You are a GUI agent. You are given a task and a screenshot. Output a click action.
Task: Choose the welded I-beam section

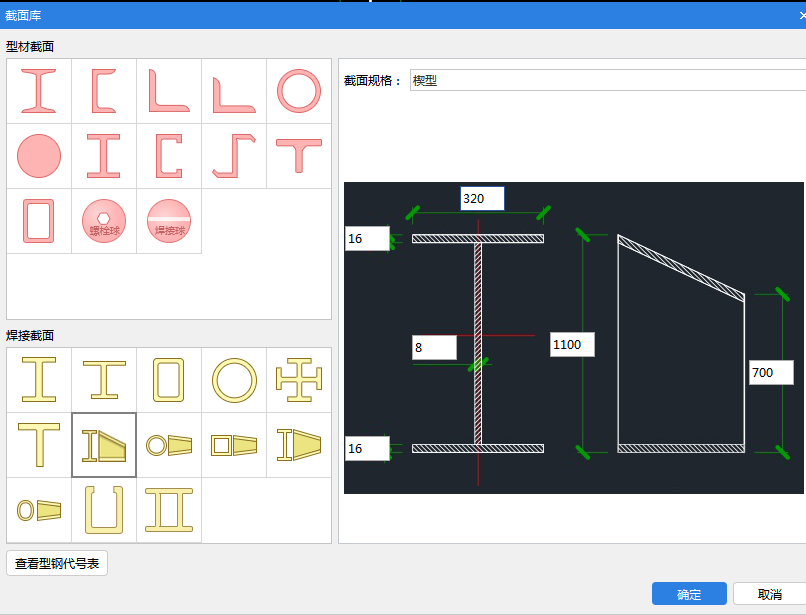[x=39, y=380]
